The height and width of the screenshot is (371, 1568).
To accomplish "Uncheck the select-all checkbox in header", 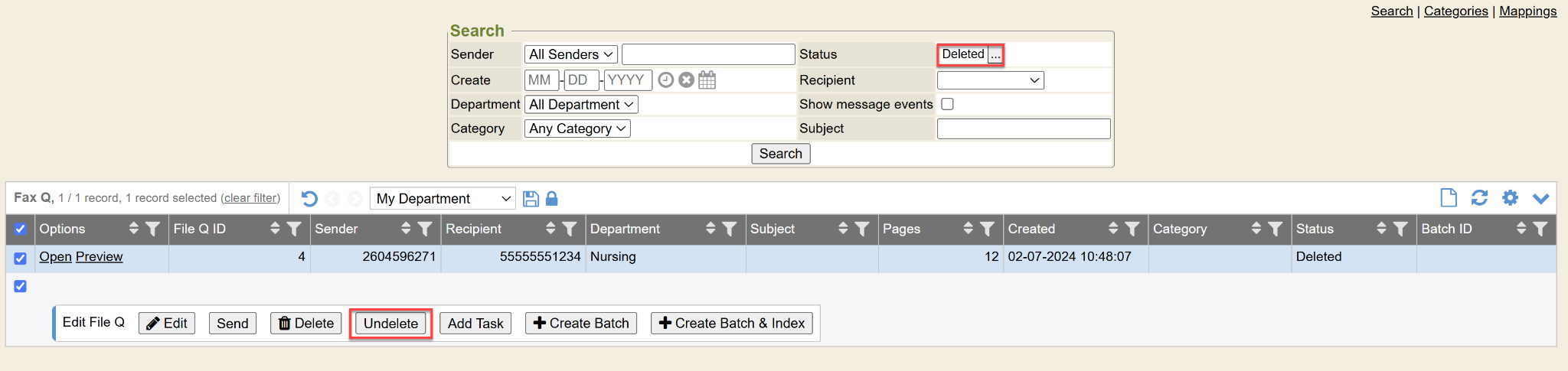I will click(x=21, y=229).
